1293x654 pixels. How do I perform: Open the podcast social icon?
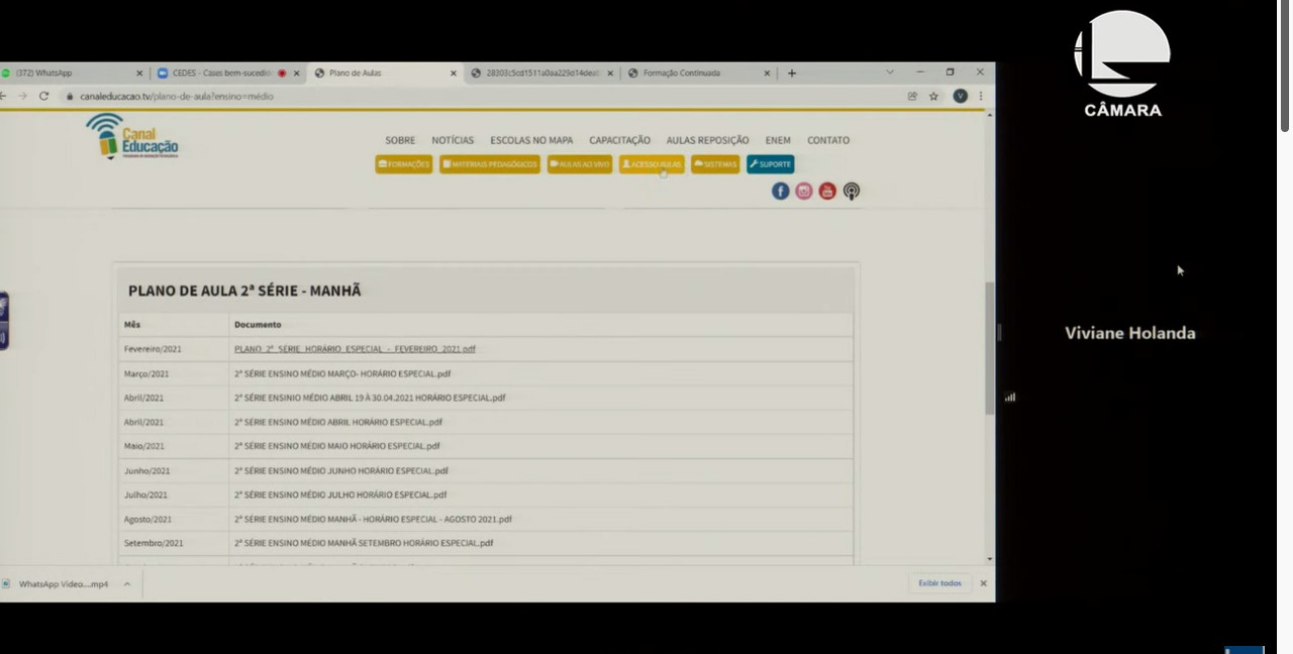pos(851,191)
